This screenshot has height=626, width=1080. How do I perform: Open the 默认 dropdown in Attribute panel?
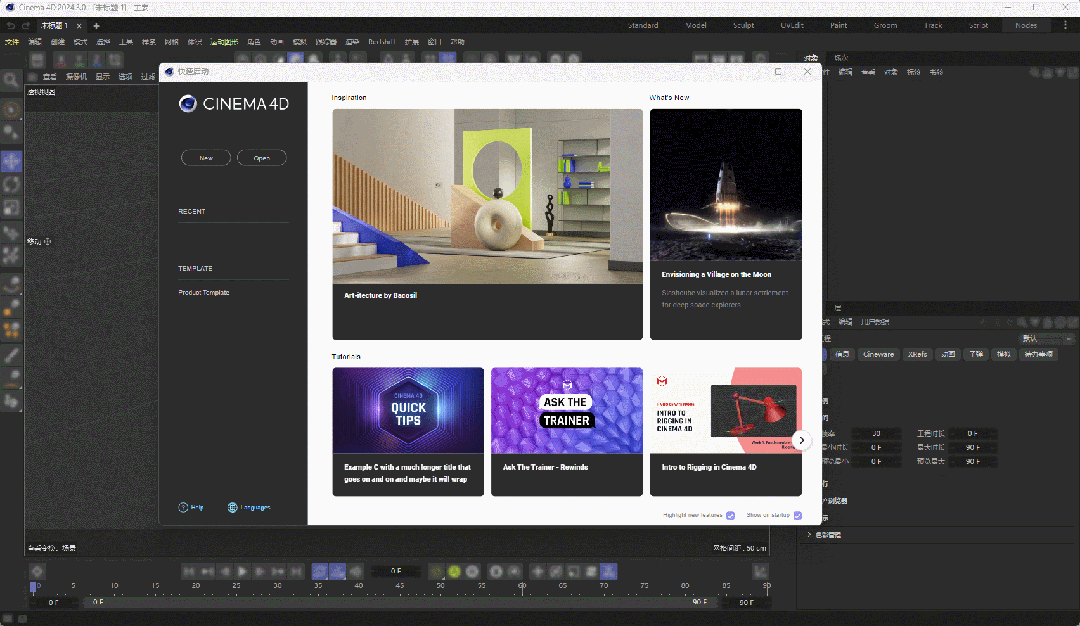tap(1046, 339)
